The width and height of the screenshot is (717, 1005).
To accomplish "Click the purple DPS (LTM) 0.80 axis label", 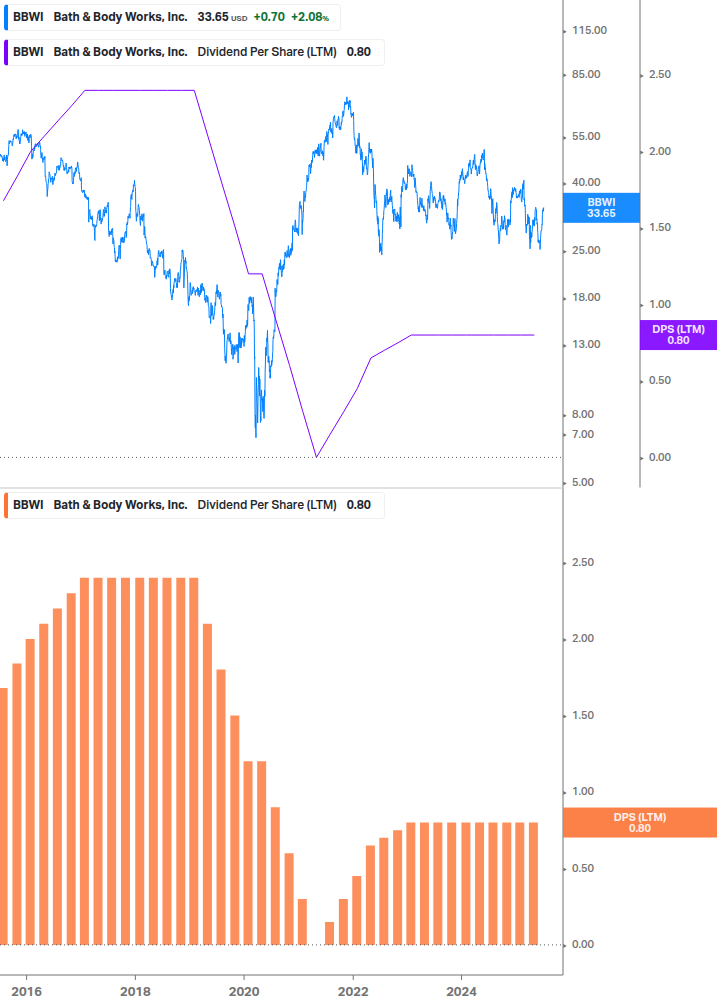I will tap(678, 335).
